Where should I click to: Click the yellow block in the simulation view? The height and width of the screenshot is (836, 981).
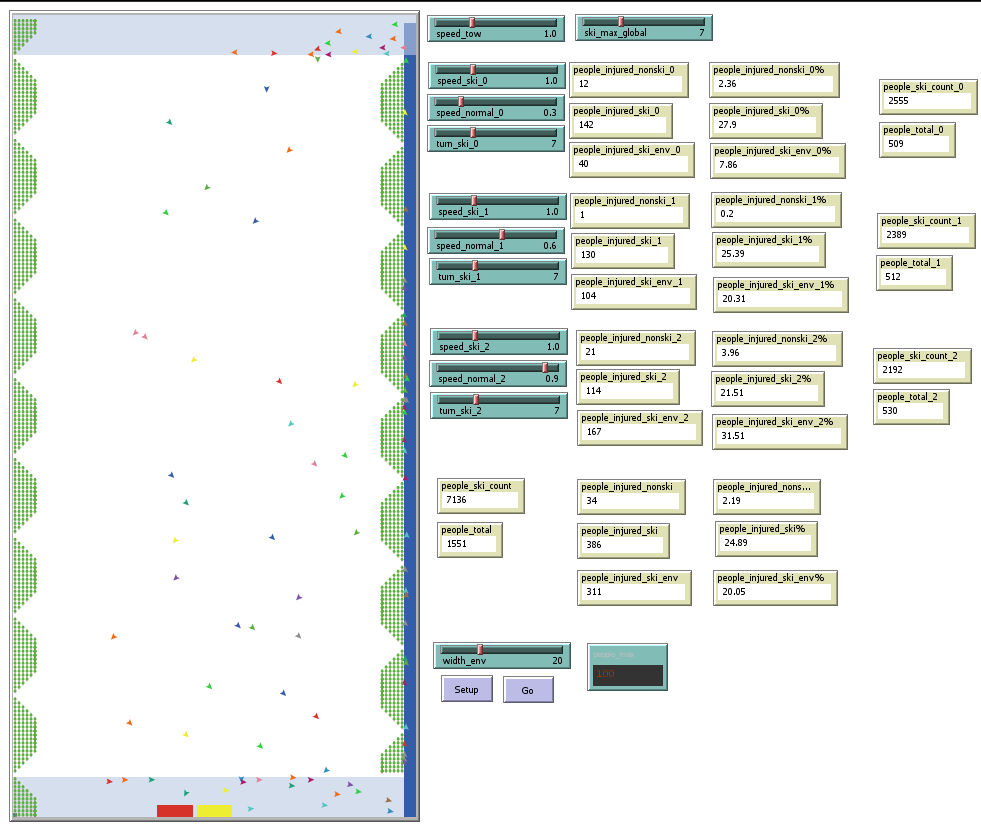[x=214, y=811]
